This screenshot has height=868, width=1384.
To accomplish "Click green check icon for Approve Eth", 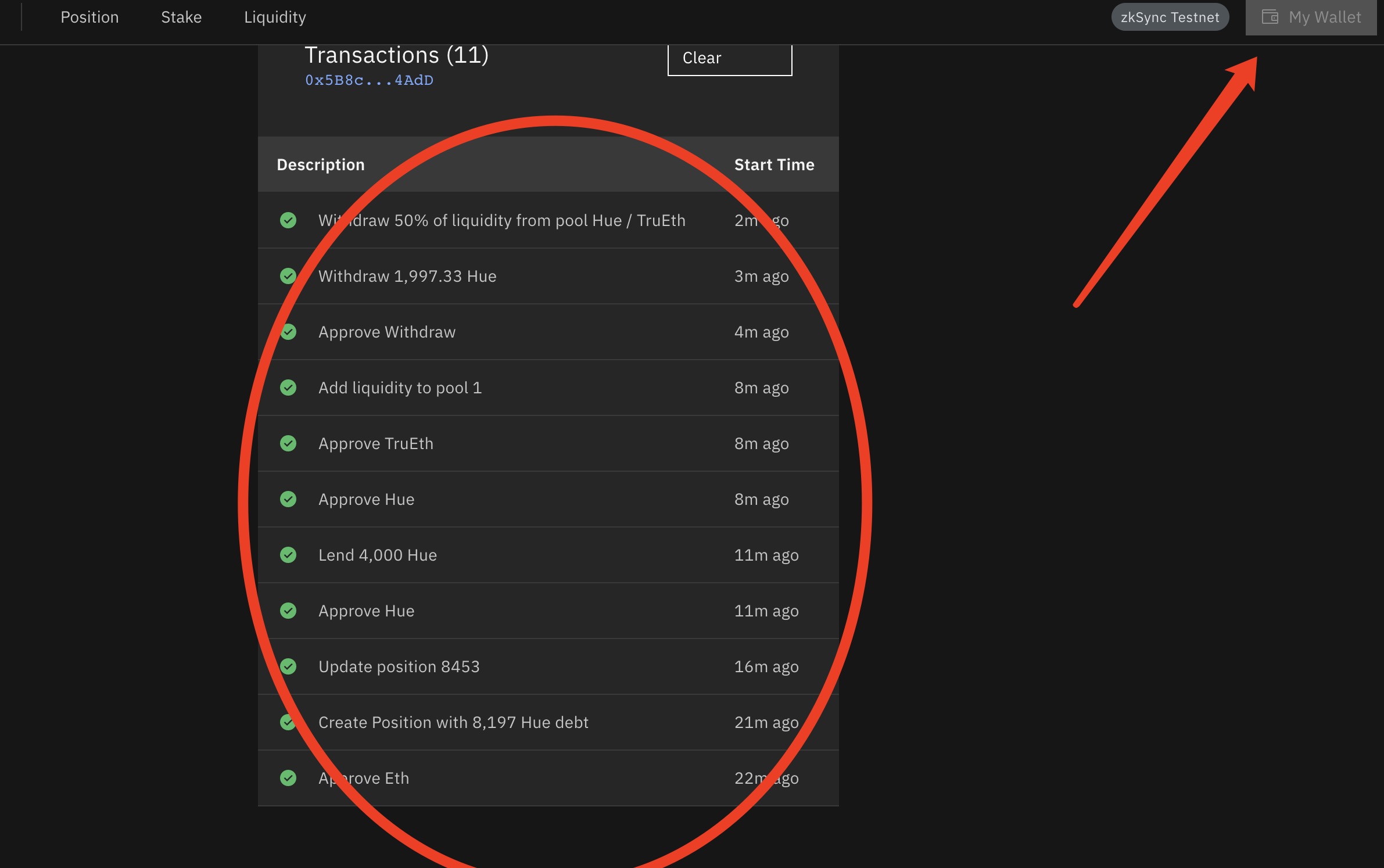I will (x=288, y=778).
